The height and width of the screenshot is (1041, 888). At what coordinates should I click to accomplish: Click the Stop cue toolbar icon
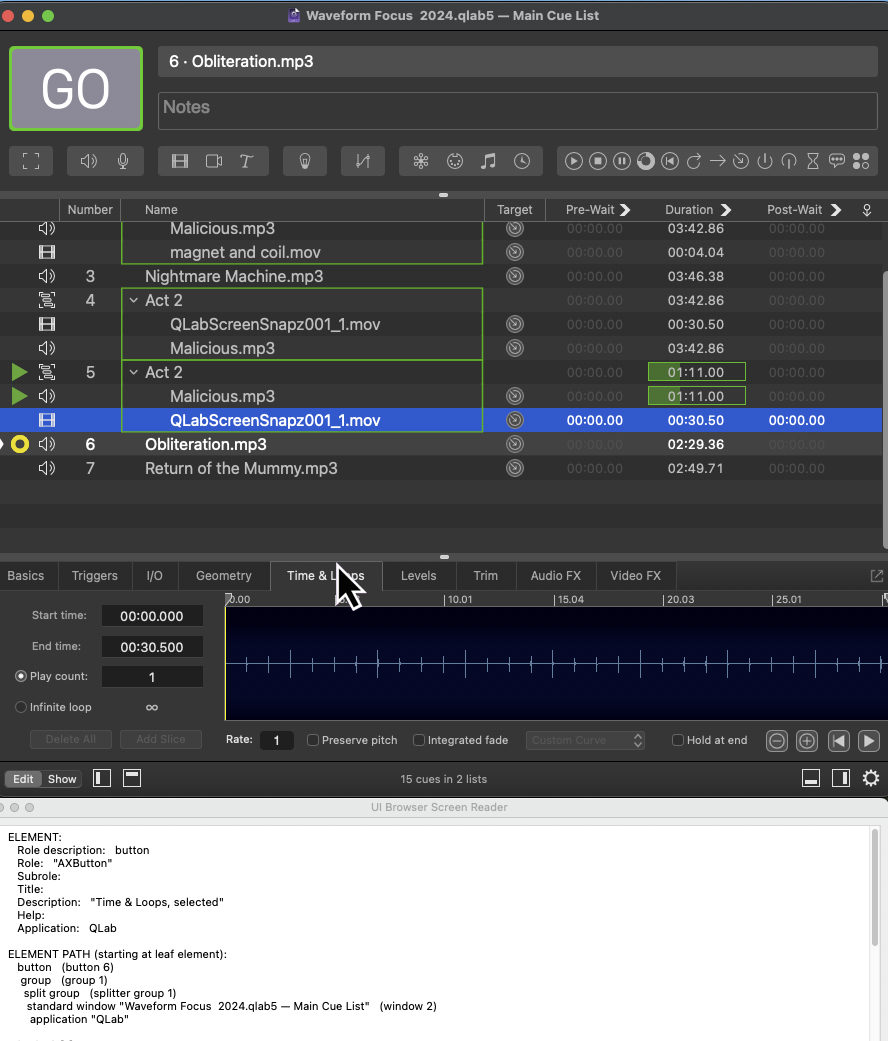(598, 161)
